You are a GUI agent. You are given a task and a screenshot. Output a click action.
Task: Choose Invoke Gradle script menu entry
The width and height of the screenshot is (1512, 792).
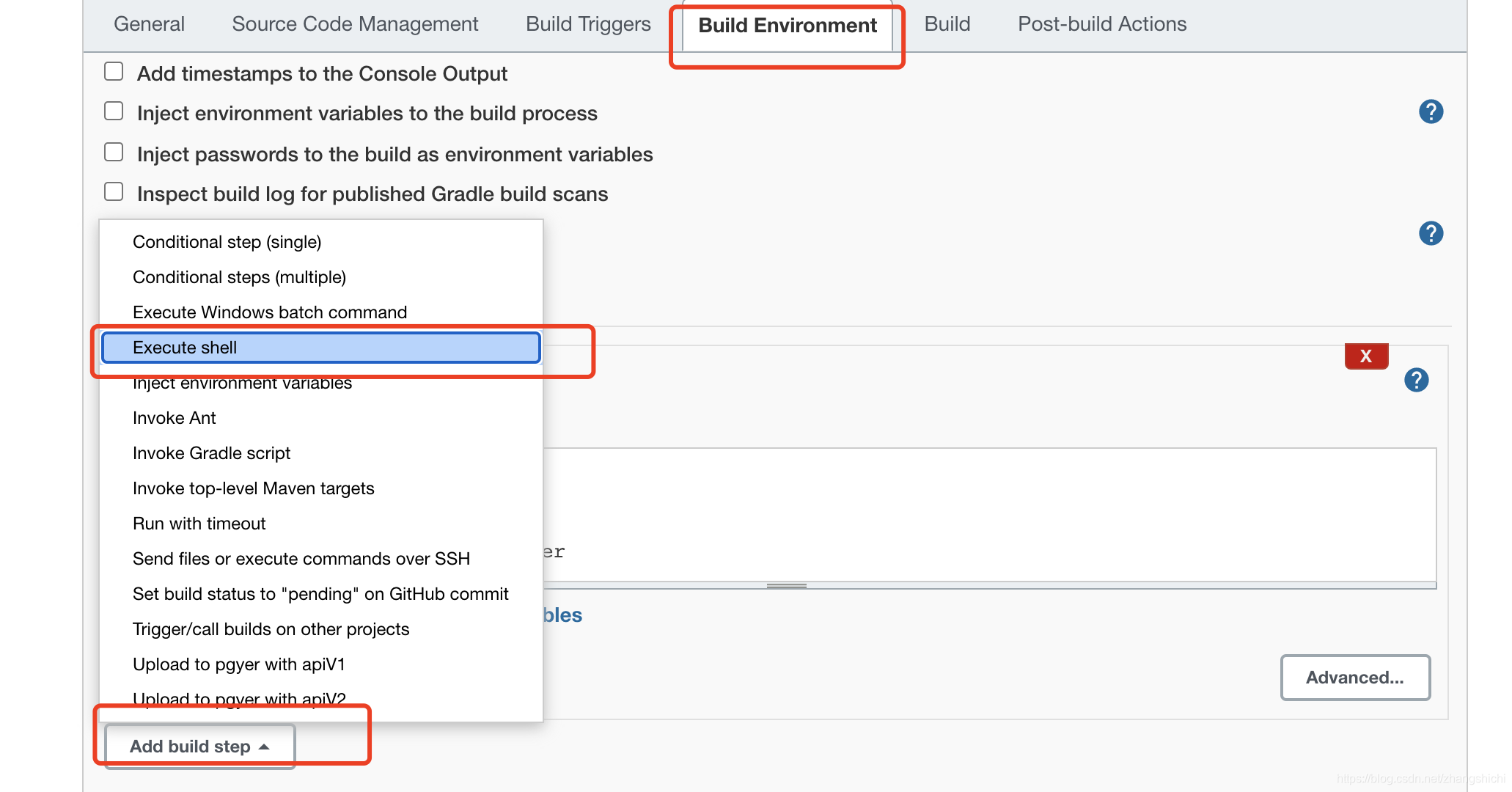point(211,453)
